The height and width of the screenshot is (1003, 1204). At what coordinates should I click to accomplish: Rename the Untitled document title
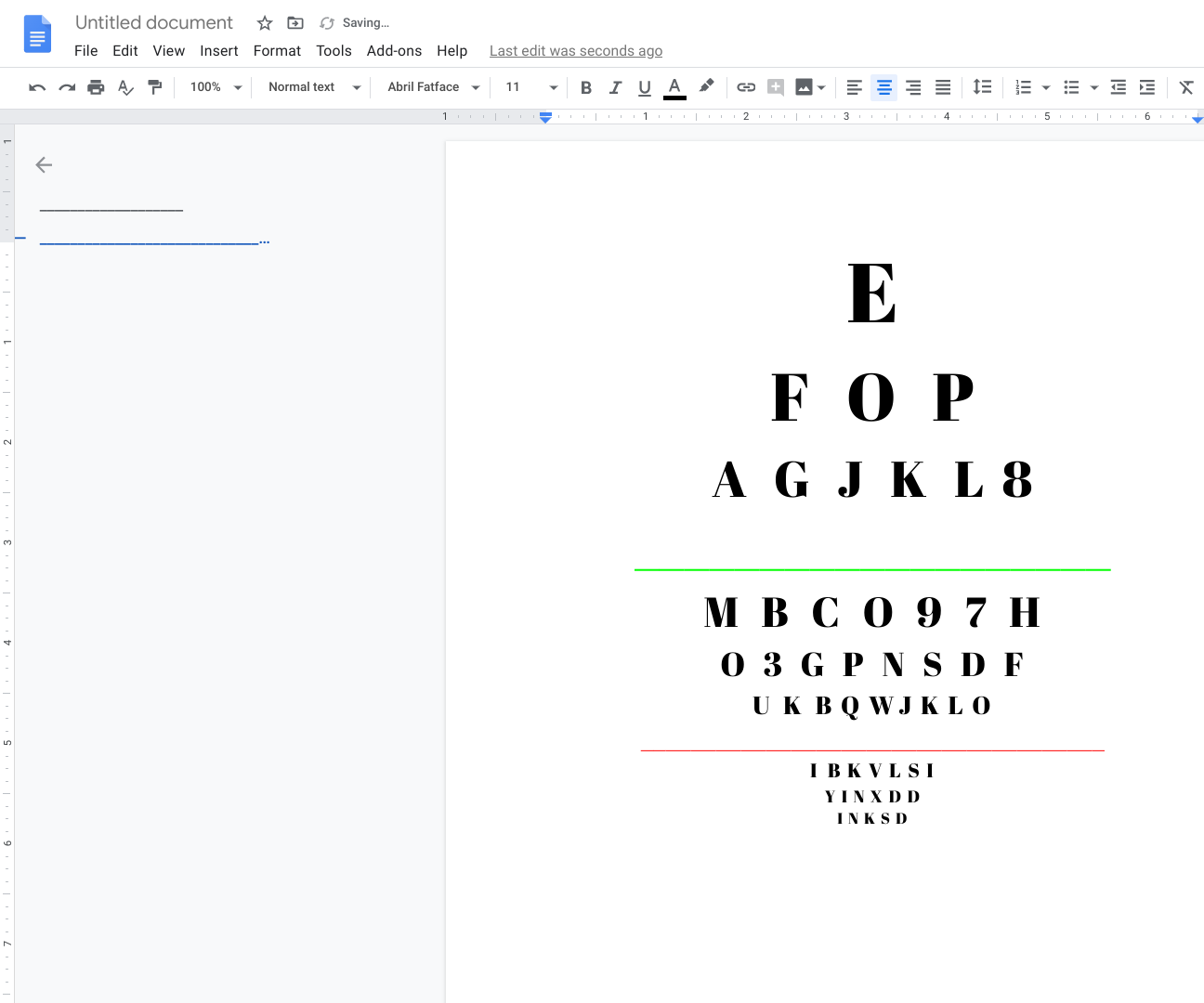154,22
